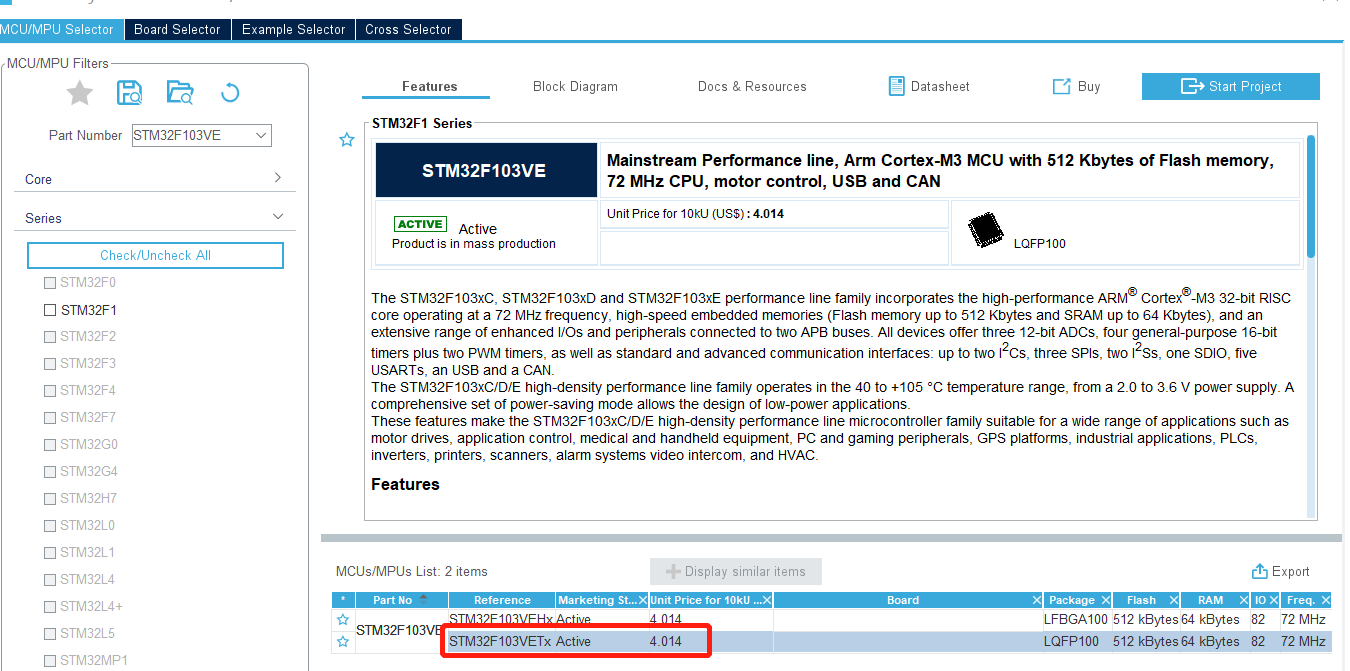This screenshot has width=1350, height=671.
Task: Select the STM32F103VETx reference row
Action: point(502,641)
